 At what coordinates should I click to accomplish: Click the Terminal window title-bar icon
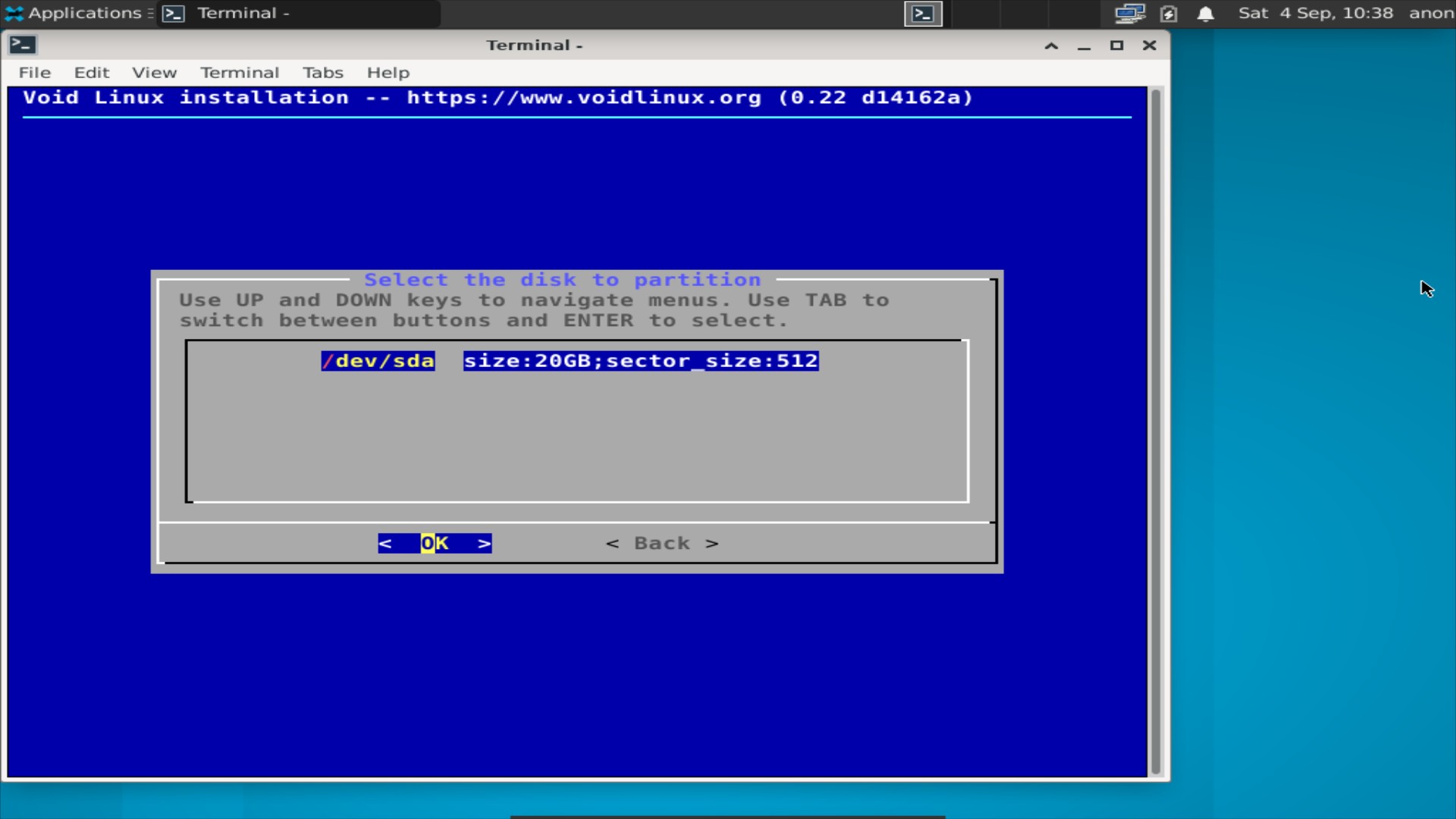[23, 45]
